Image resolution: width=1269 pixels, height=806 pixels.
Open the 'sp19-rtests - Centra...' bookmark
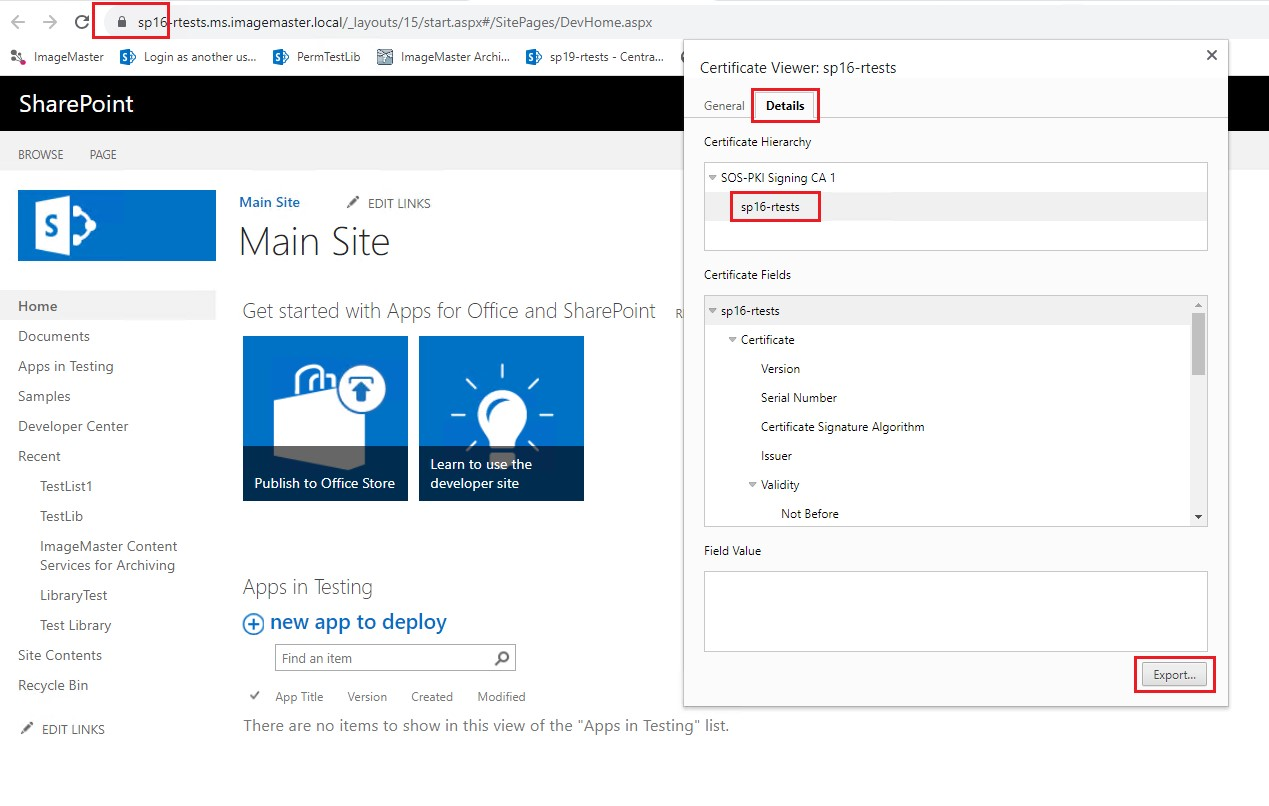595,57
